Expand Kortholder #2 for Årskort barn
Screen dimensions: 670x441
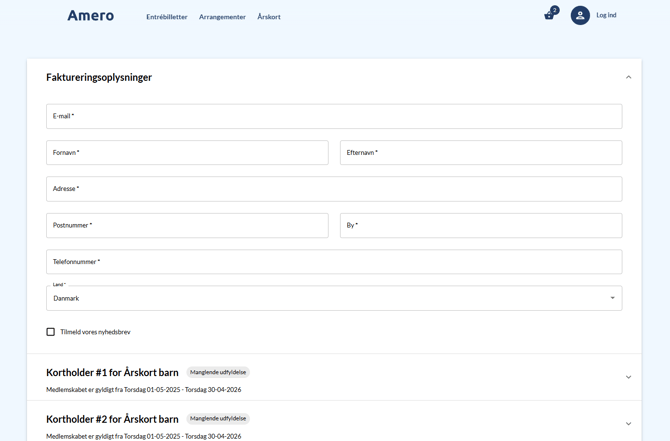[628, 424]
